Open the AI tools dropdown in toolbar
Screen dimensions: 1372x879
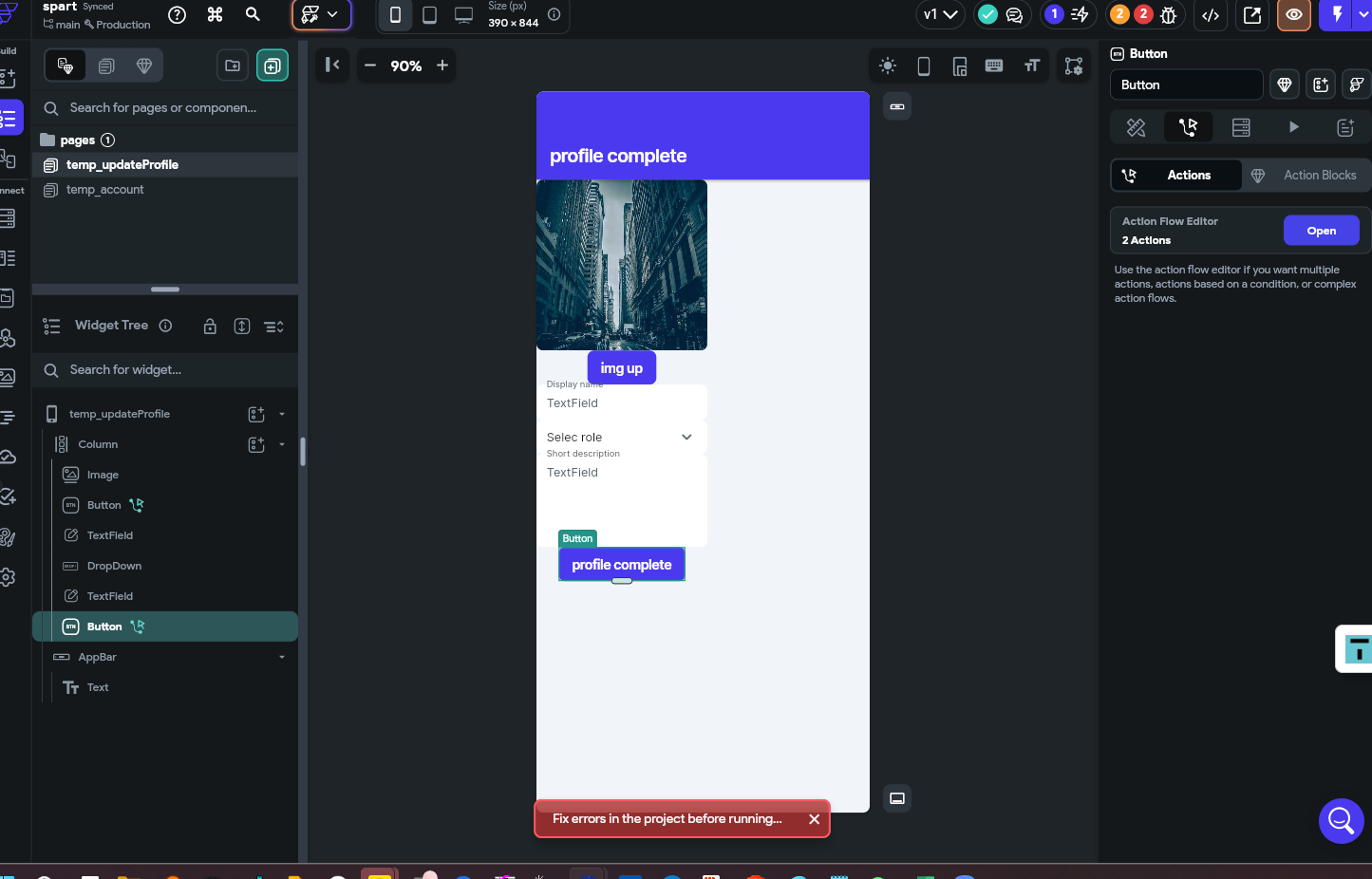321,15
